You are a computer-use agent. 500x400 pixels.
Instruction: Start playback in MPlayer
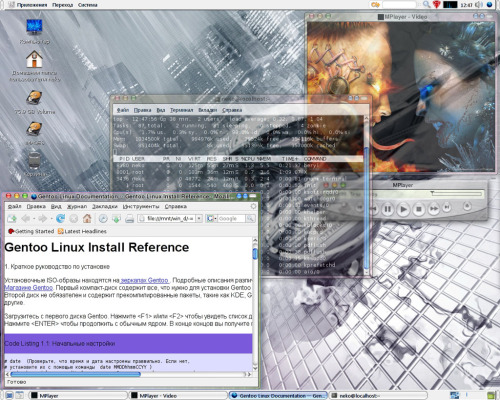(403, 209)
